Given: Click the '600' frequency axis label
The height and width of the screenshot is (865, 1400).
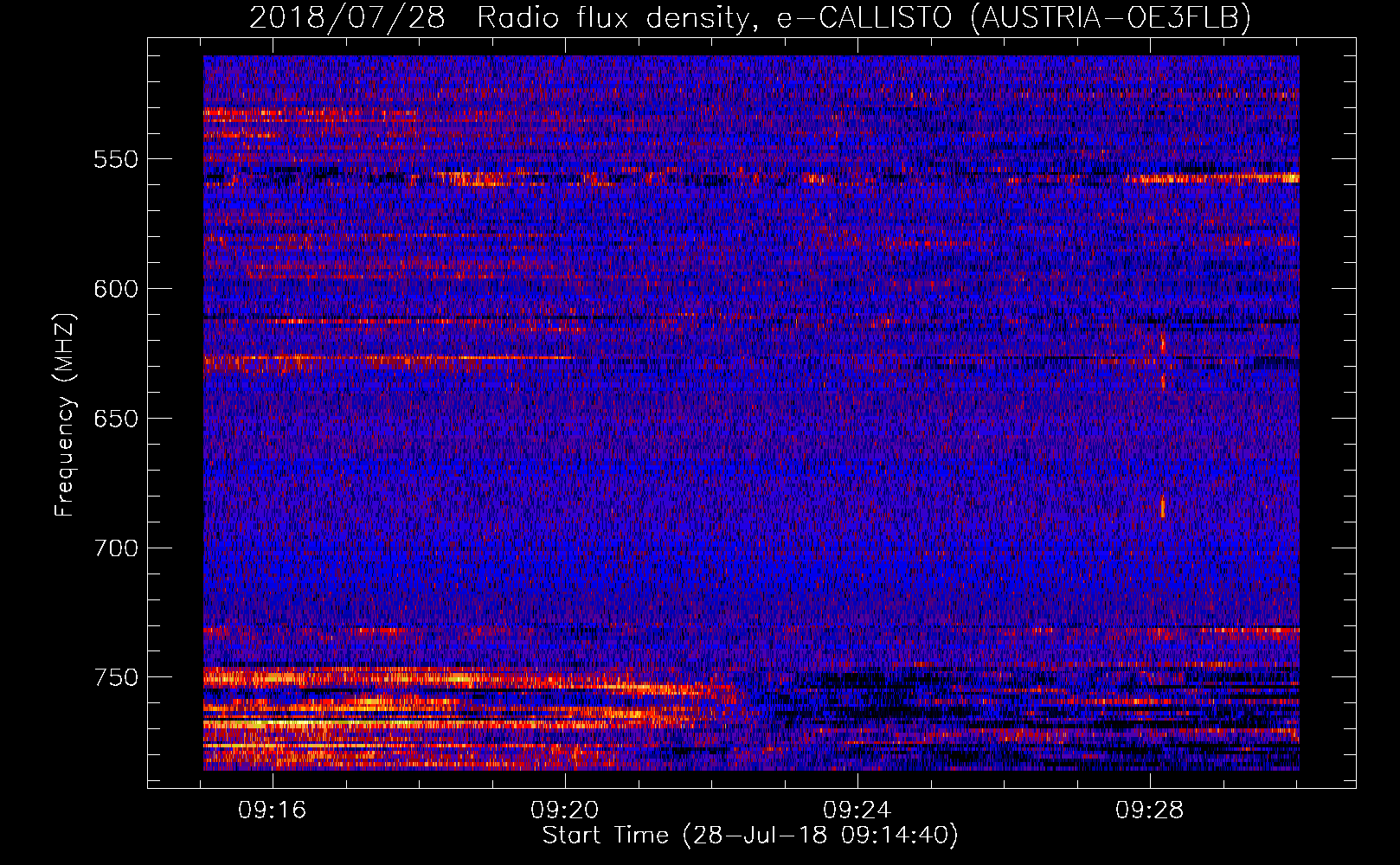Looking at the screenshot, I should pos(116,289).
